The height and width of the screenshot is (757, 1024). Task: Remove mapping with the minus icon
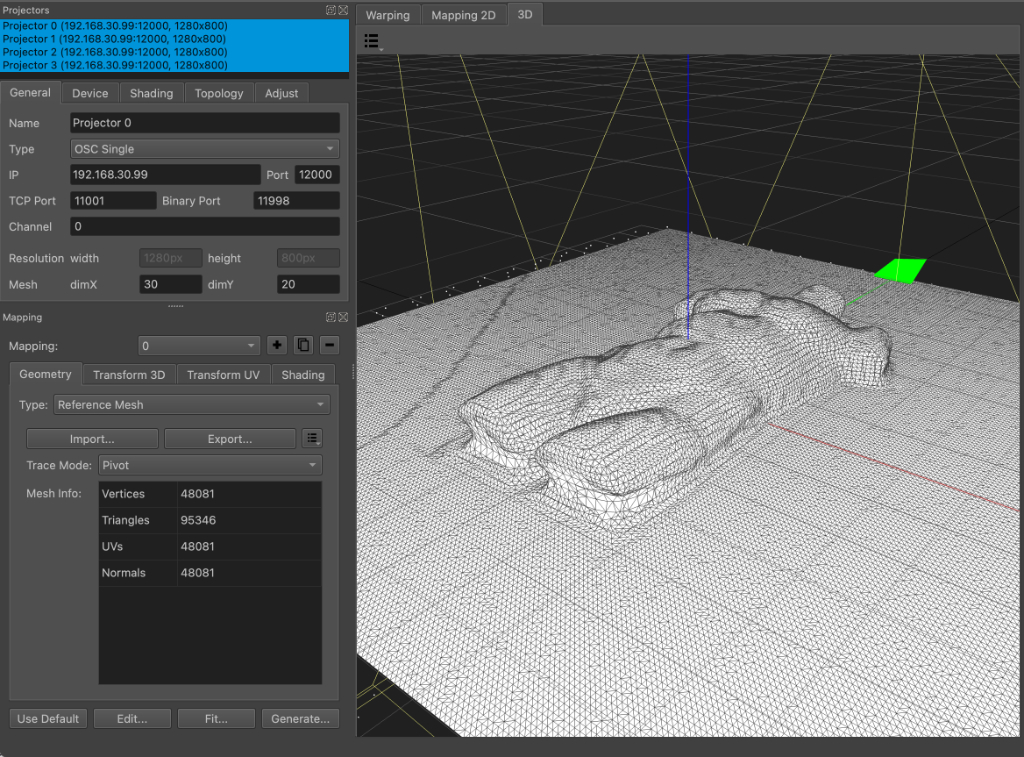point(329,346)
